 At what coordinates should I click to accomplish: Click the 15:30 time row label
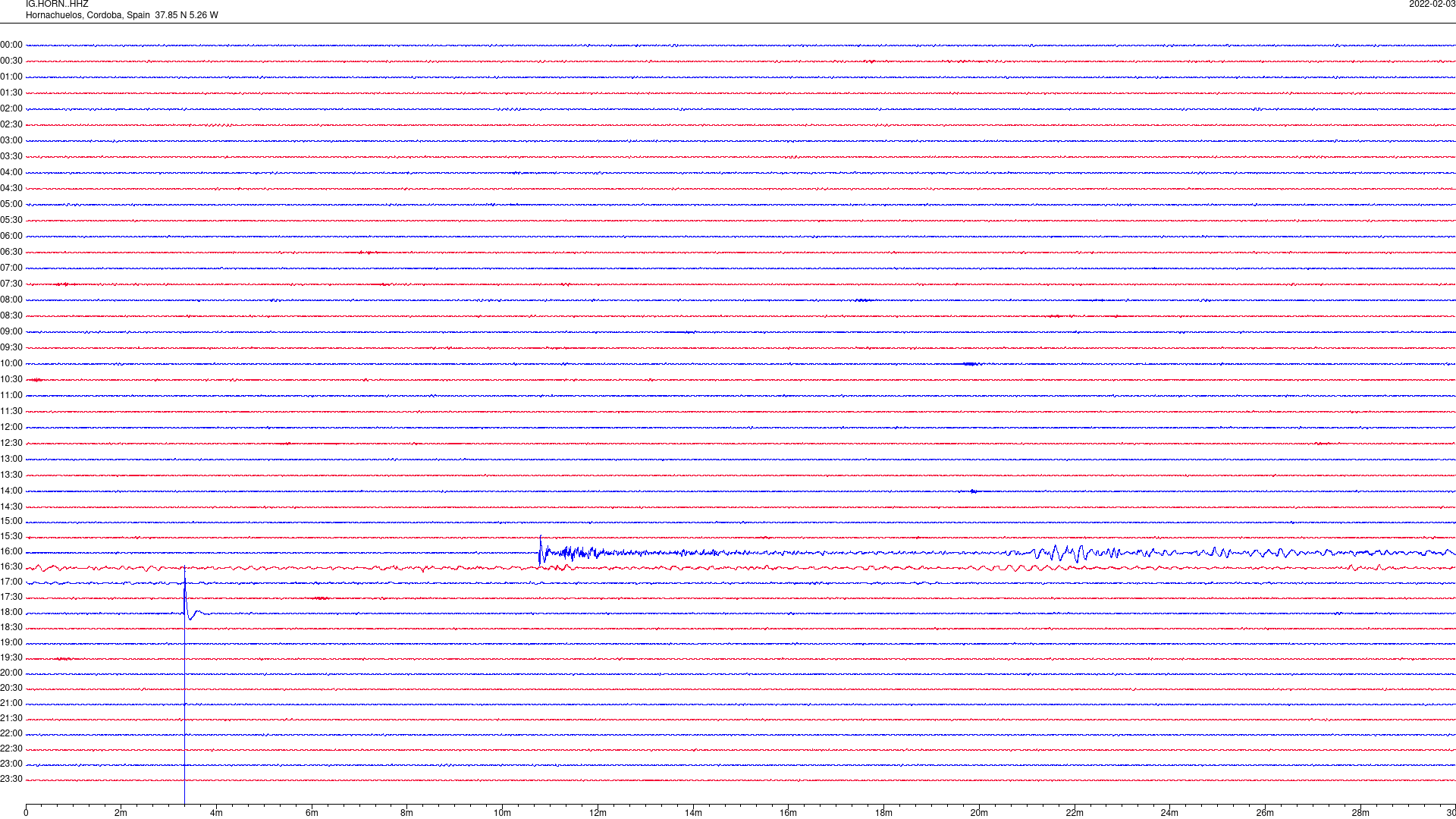[11, 536]
